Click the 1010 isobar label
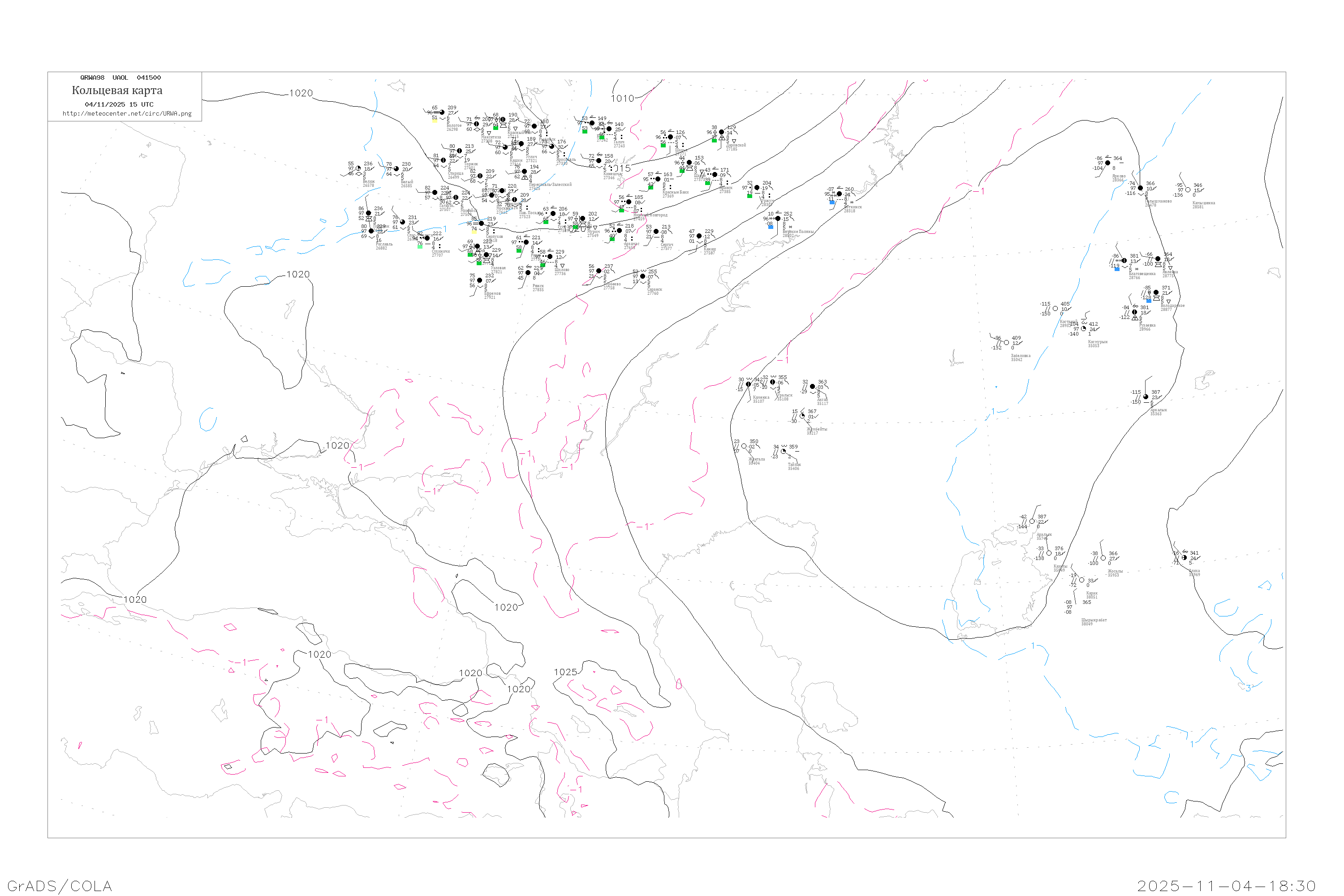Viewport: 1344px width, 896px height. (x=622, y=98)
